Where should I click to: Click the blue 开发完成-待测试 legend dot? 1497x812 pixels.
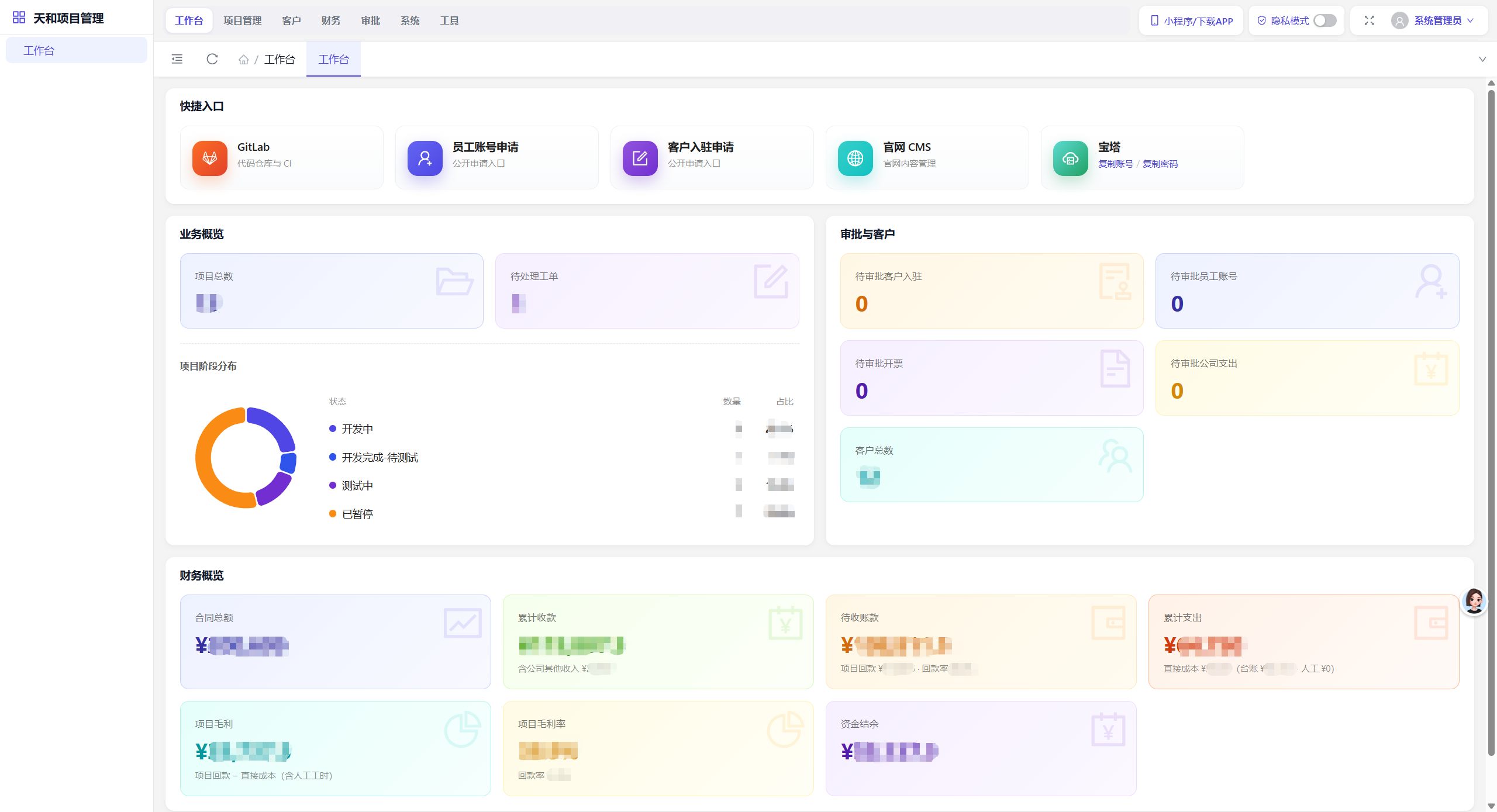333,457
